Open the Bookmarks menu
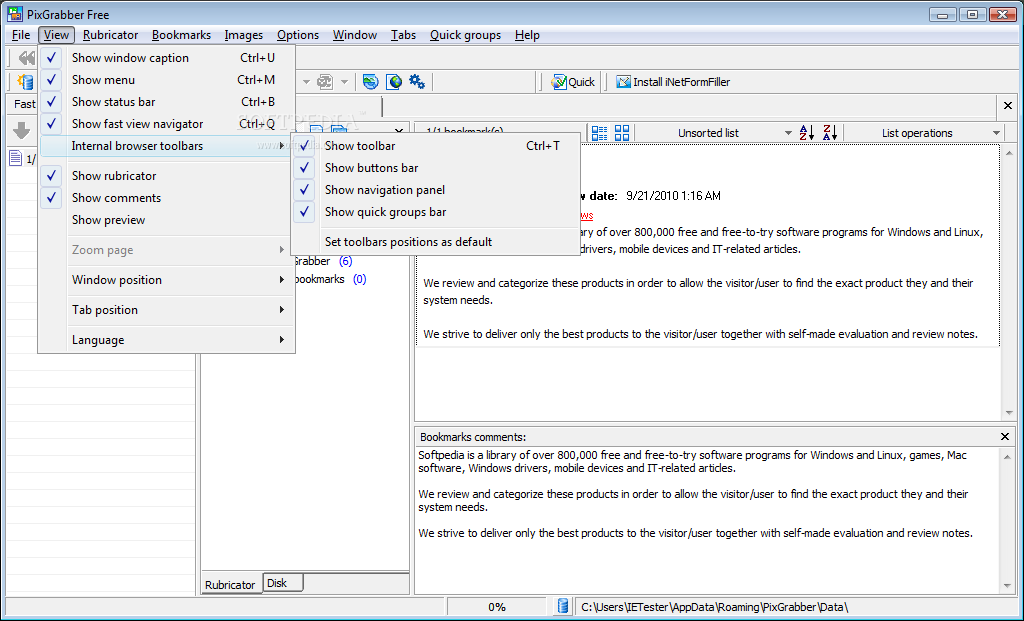 pyautogui.click(x=182, y=35)
